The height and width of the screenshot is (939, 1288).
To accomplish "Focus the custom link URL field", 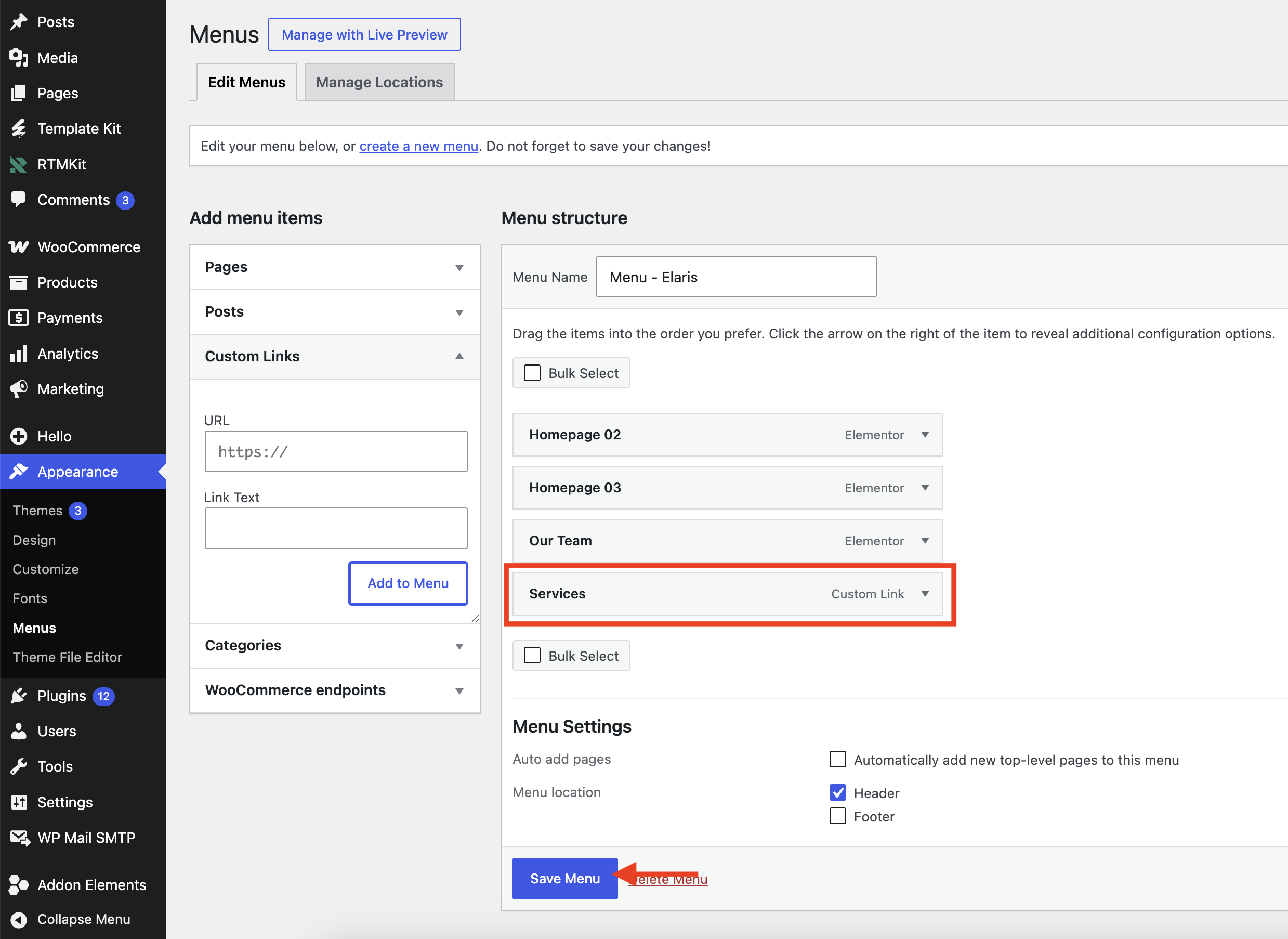I will click(336, 451).
